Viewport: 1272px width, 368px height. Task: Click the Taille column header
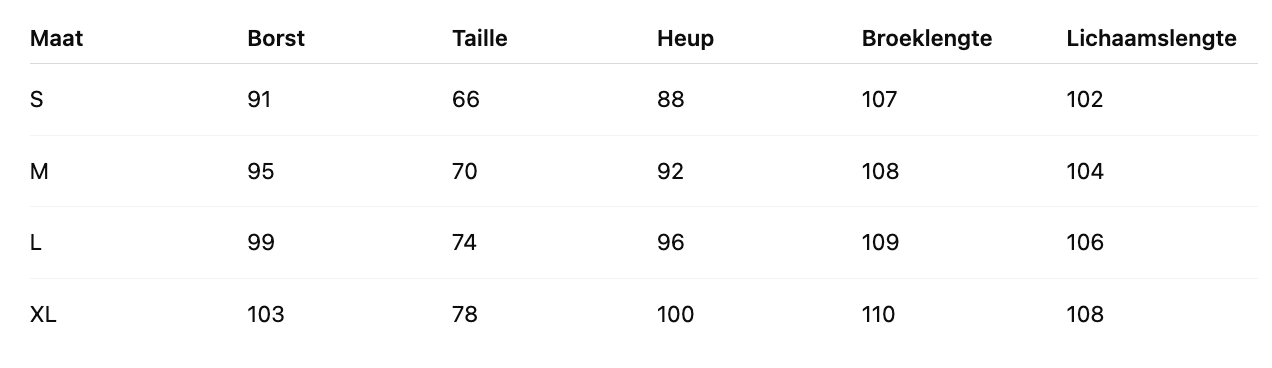[x=480, y=39]
